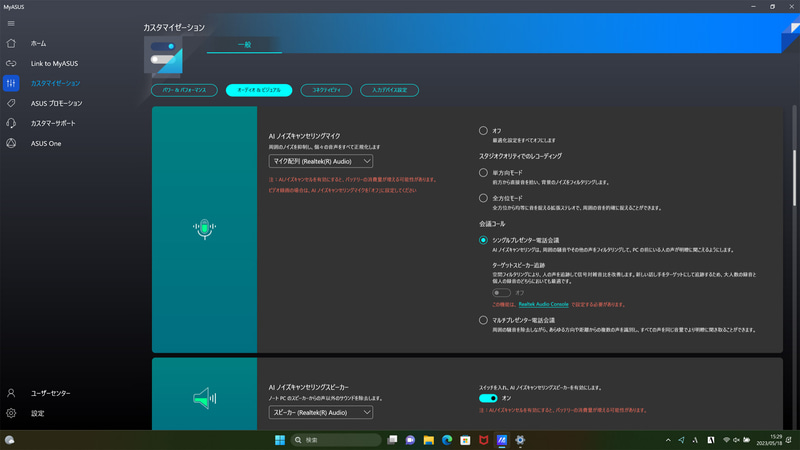The width and height of the screenshot is (800, 450).
Task: Select 単方向モード radio button
Action: coord(483,172)
